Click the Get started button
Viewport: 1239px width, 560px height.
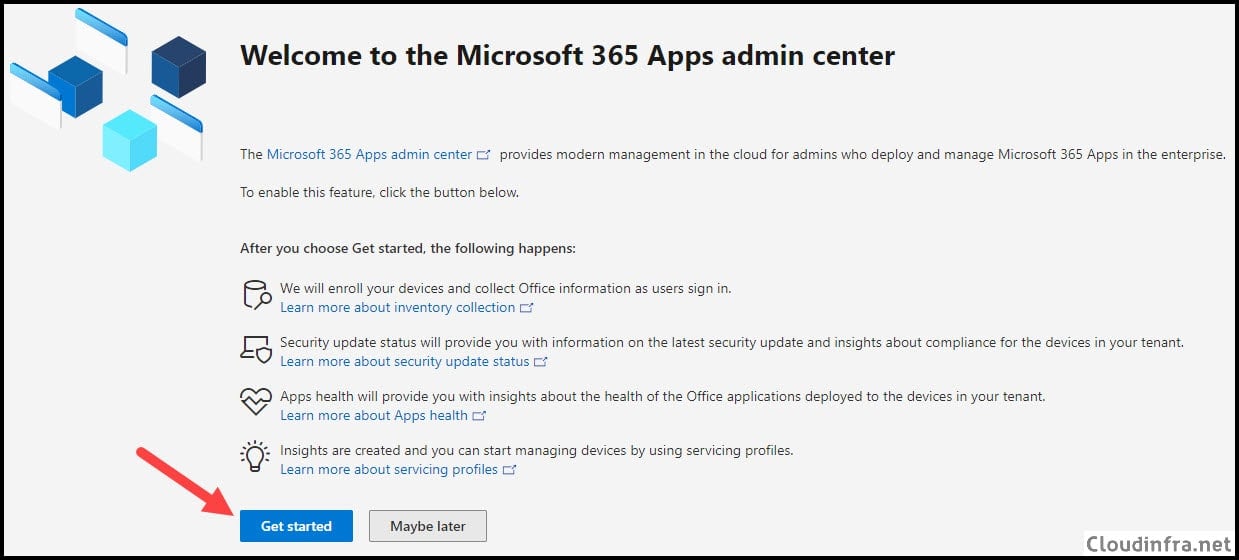pos(296,526)
